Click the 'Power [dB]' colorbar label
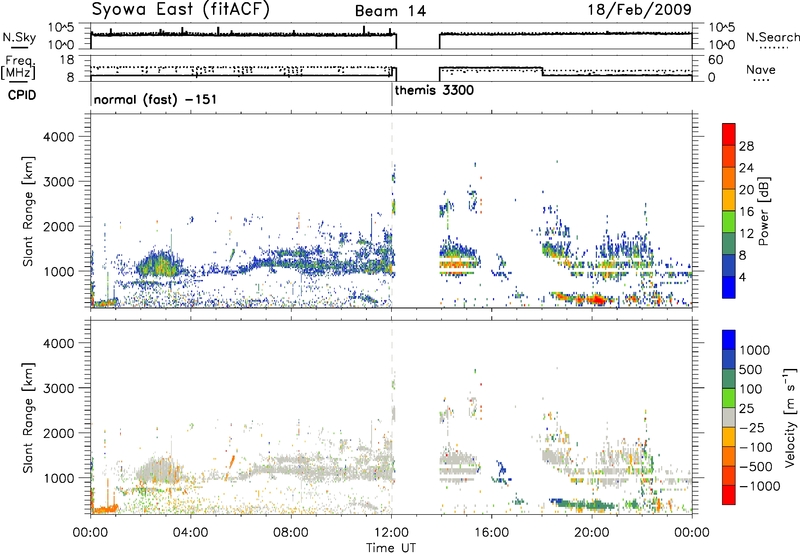Image resolution: width=800 pixels, height=554 pixels. click(x=764, y=211)
